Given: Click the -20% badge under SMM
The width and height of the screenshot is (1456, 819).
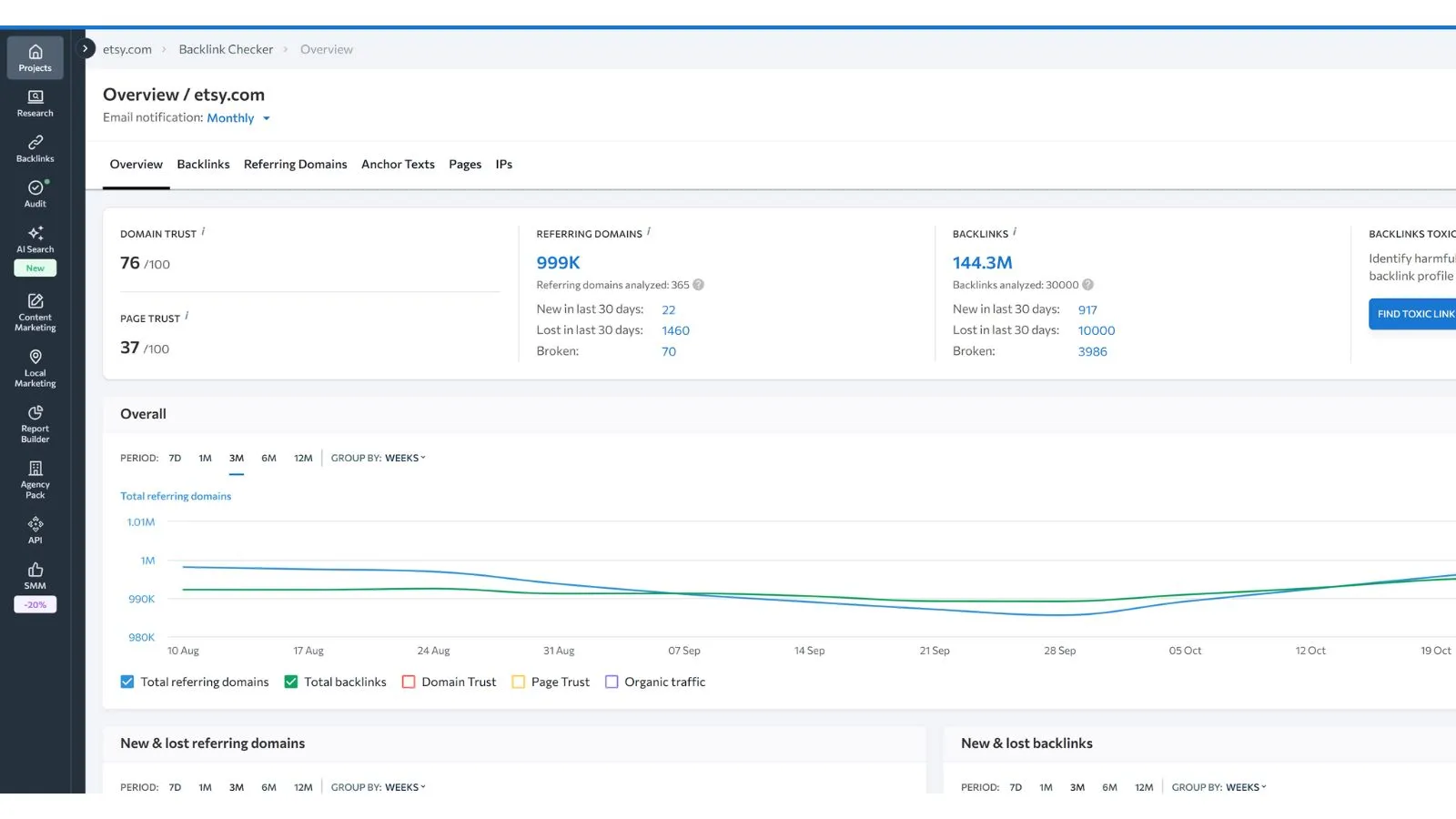Looking at the screenshot, I should coord(35,605).
